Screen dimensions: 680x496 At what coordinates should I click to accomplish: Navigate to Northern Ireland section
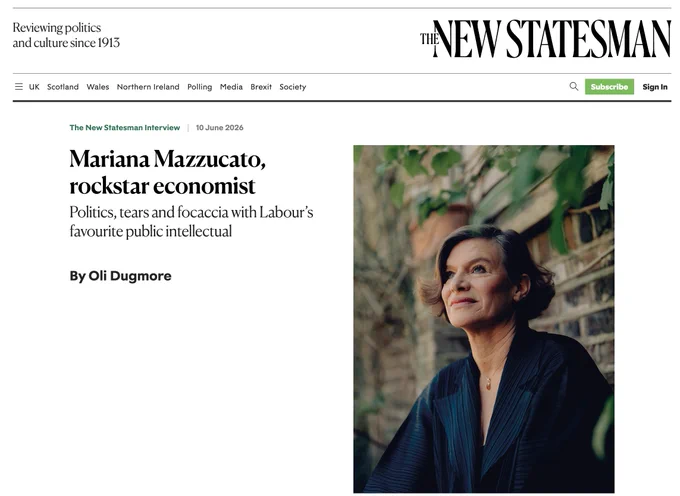click(148, 87)
